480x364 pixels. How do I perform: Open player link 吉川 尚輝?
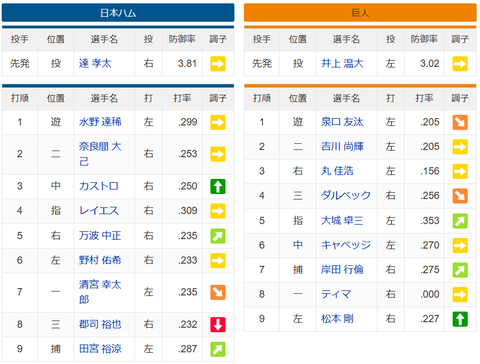pyautogui.click(x=342, y=147)
